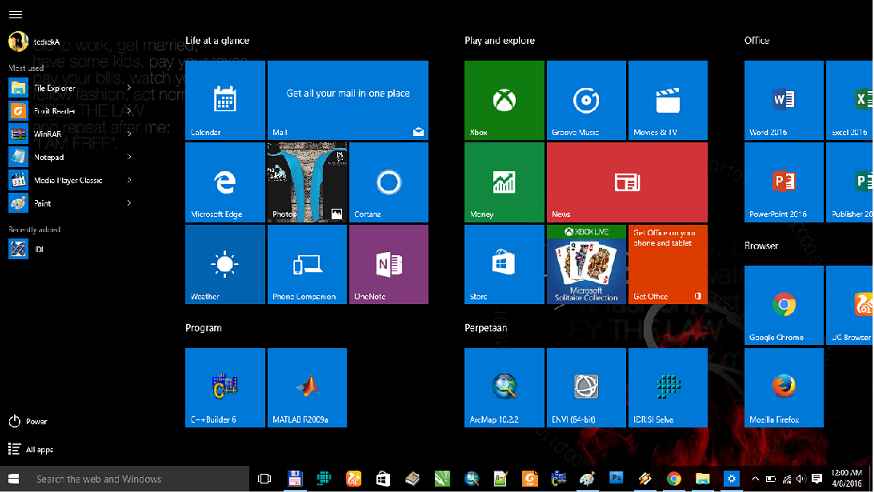Open the UC Browser tile
This screenshot has width=874, height=492.
coord(849,305)
